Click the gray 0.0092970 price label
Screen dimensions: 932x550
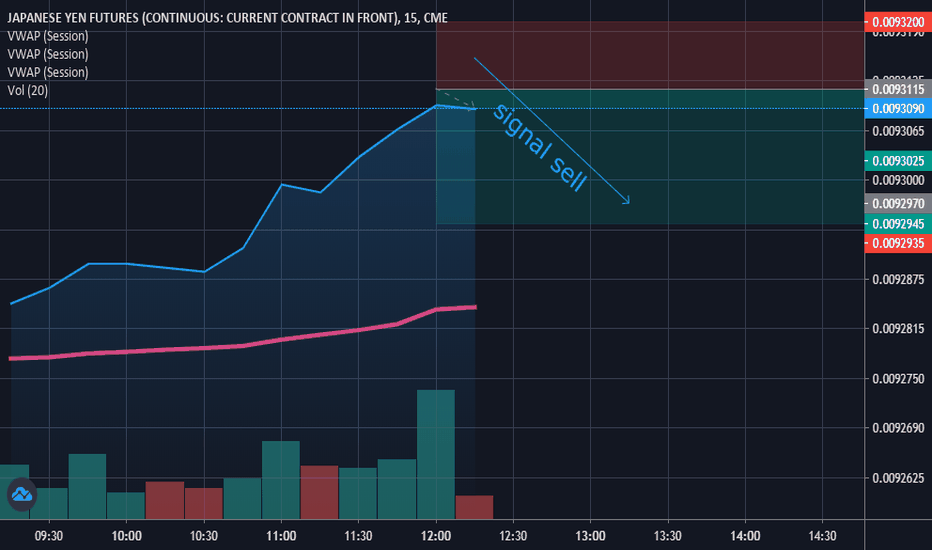tap(898, 204)
